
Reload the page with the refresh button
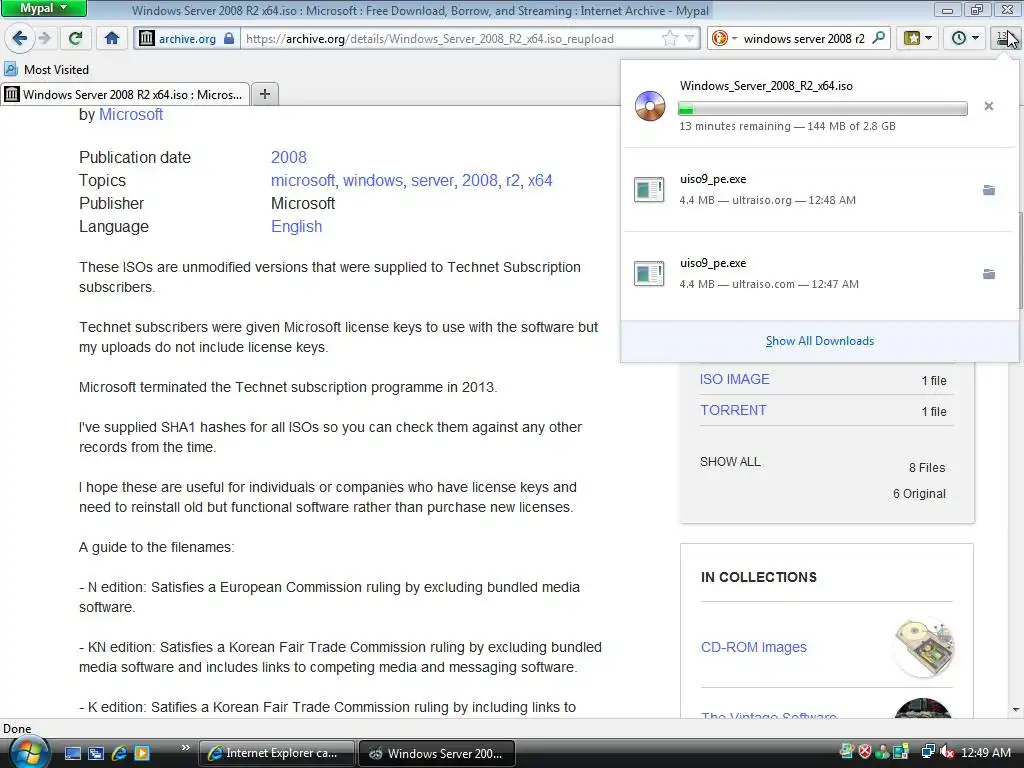75,38
